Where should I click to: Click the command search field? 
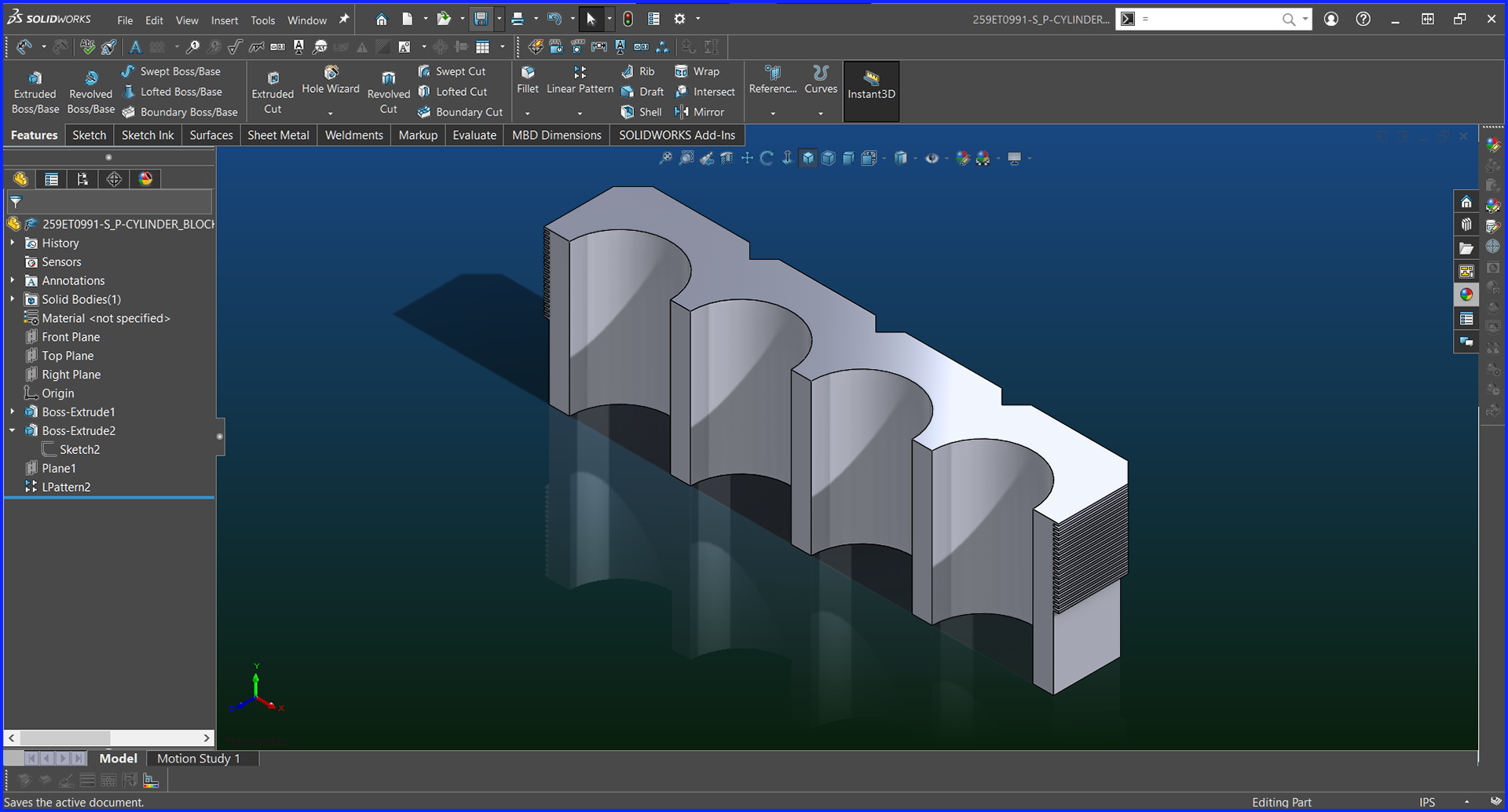click(x=1209, y=19)
